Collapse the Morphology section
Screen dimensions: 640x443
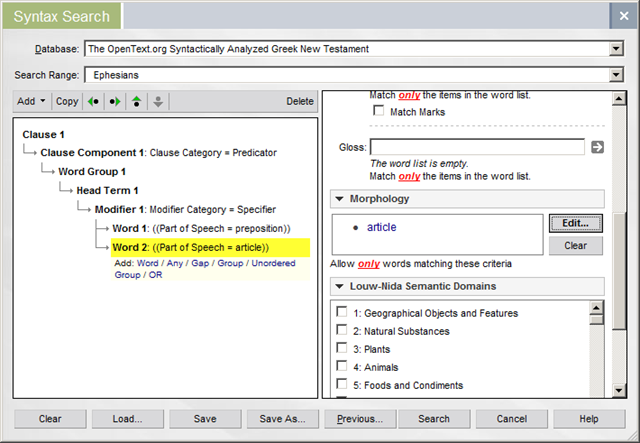pyautogui.click(x=340, y=199)
